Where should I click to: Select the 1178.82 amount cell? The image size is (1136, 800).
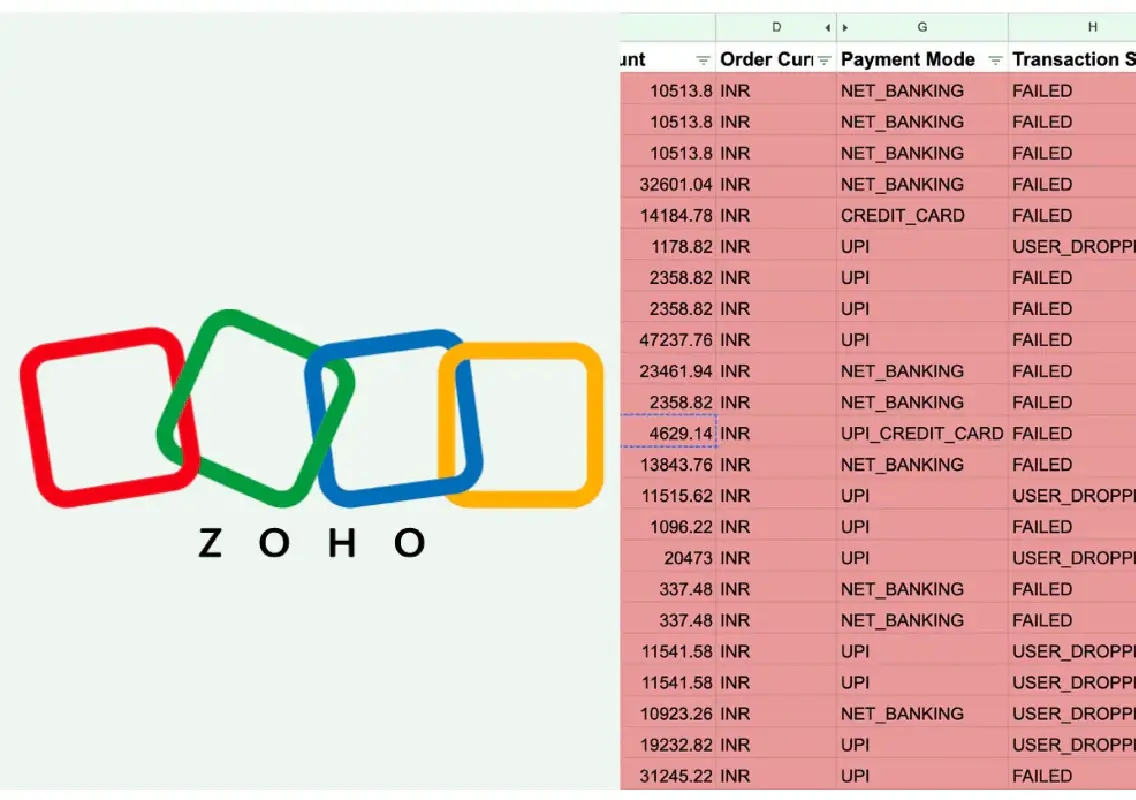(668, 246)
